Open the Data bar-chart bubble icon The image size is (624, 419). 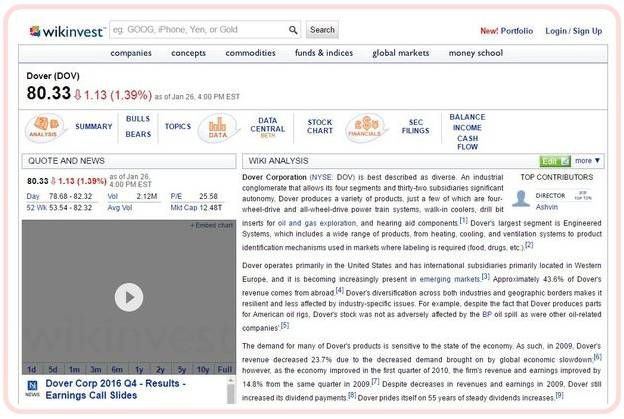tap(218, 128)
